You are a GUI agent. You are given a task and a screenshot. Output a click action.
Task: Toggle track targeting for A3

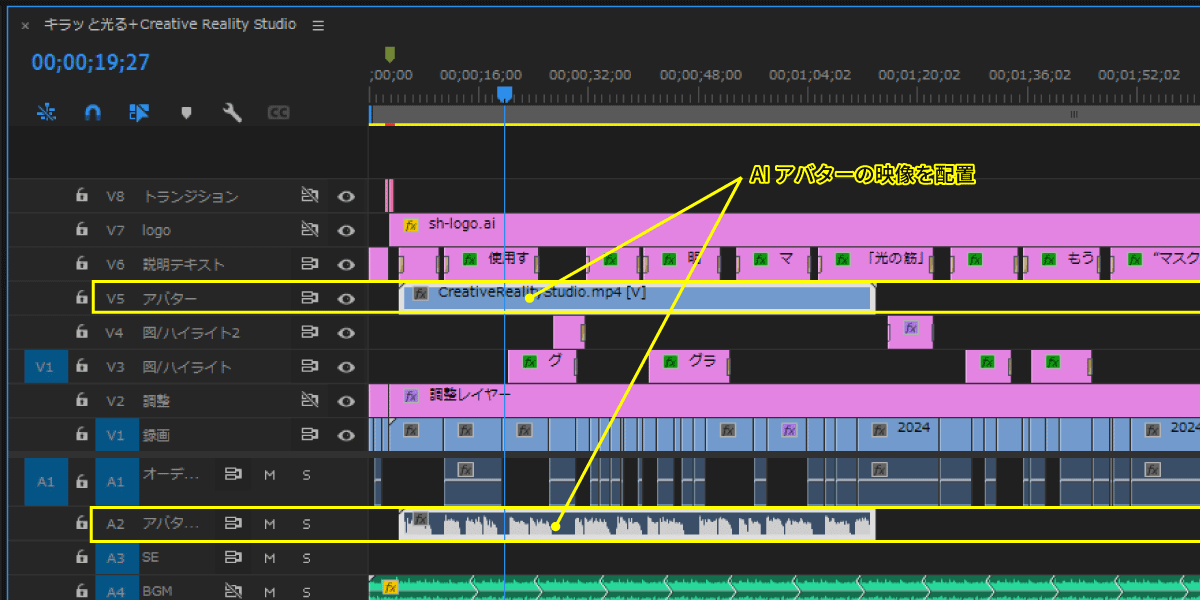[116, 557]
